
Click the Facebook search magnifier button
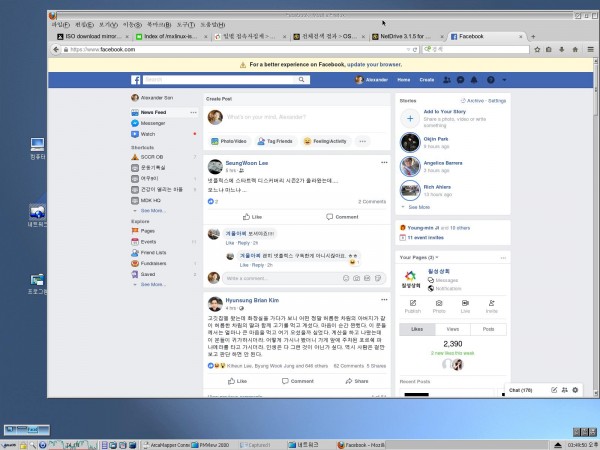(302, 80)
